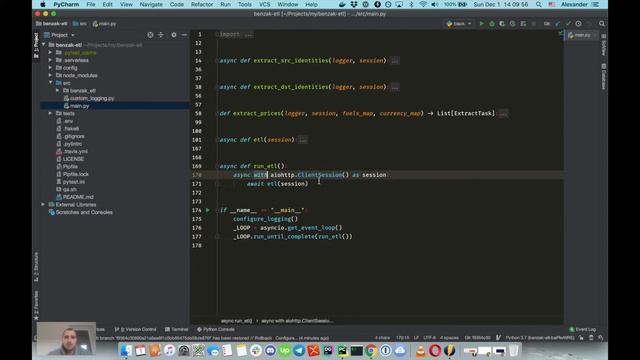Open Google Chrome from the Dock
This screenshot has height=360, width=640.
(371, 350)
